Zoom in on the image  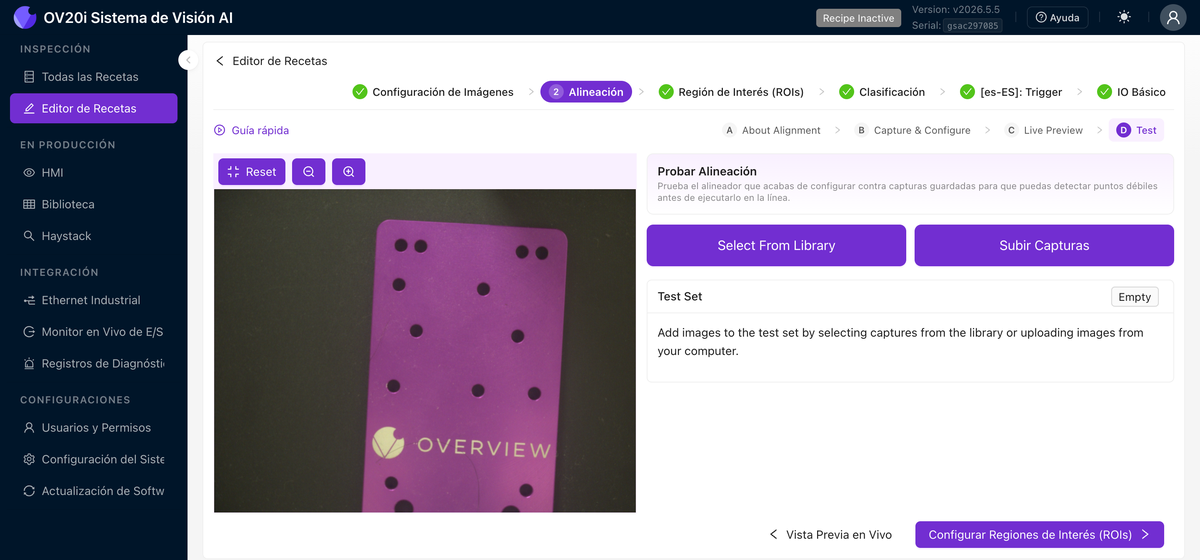pyautogui.click(x=349, y=172)
